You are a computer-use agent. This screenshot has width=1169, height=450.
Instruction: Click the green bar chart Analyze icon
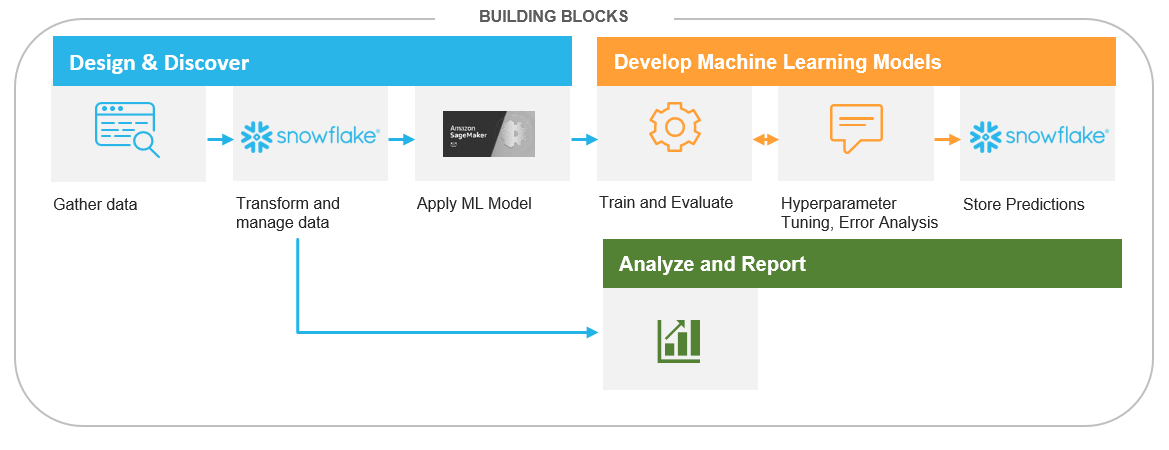point(678,342)
